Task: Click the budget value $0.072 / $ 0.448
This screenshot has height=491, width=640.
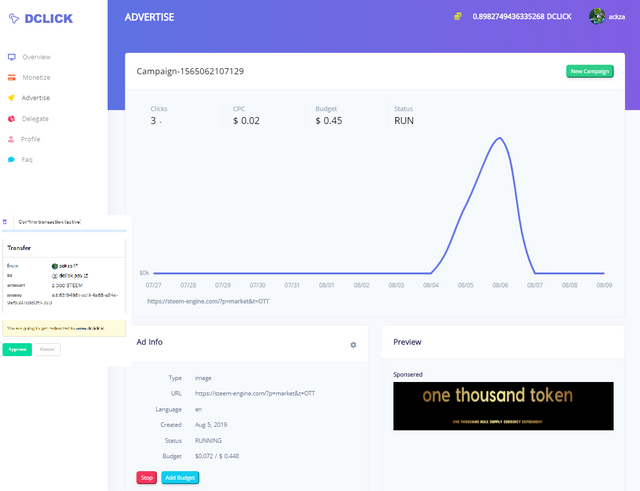Action: 217,456
